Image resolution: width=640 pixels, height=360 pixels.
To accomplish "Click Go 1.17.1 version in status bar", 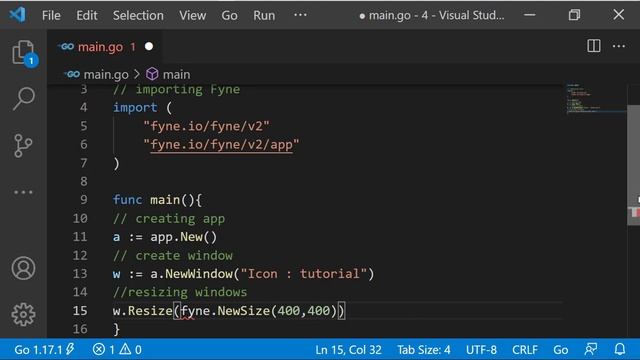I will coord(44,349).
